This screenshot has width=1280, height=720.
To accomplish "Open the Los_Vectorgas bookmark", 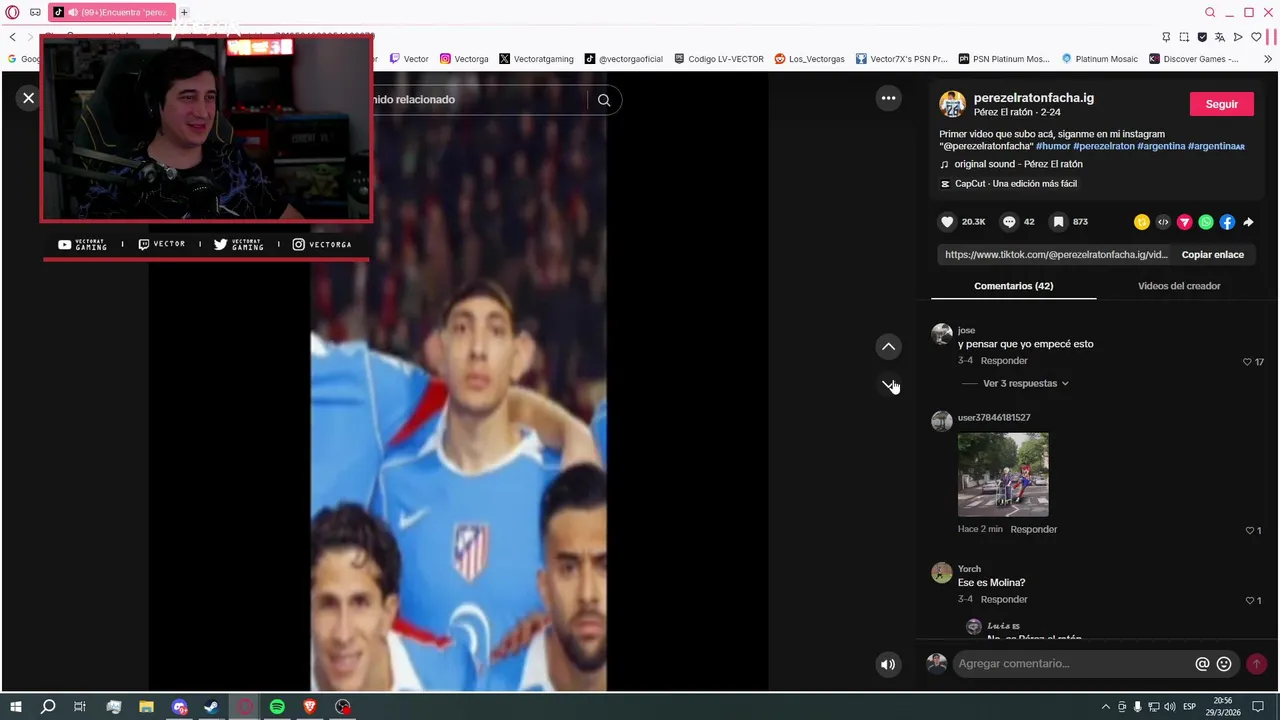I will coord(810,59).
